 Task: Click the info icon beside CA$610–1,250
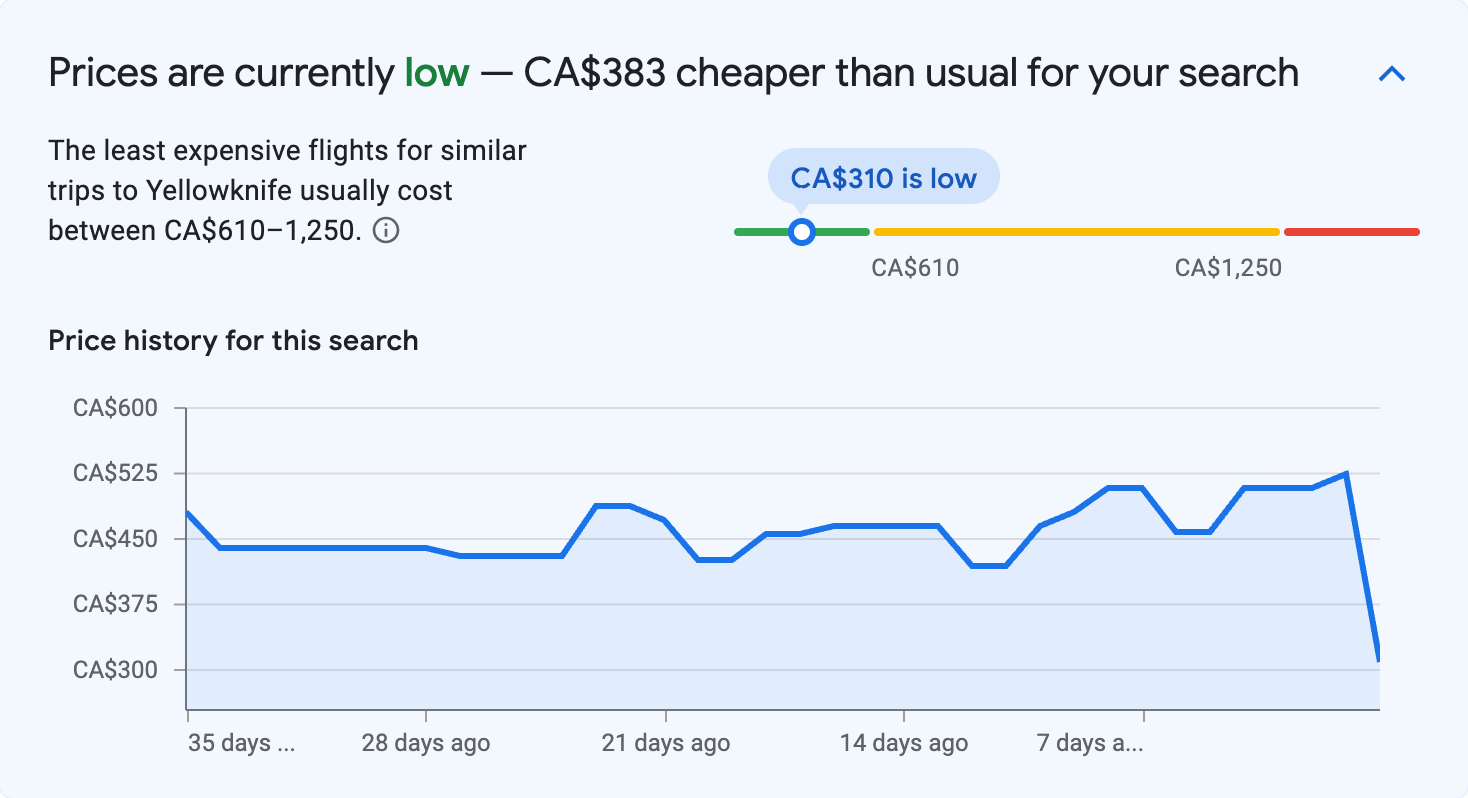[386, 231]
